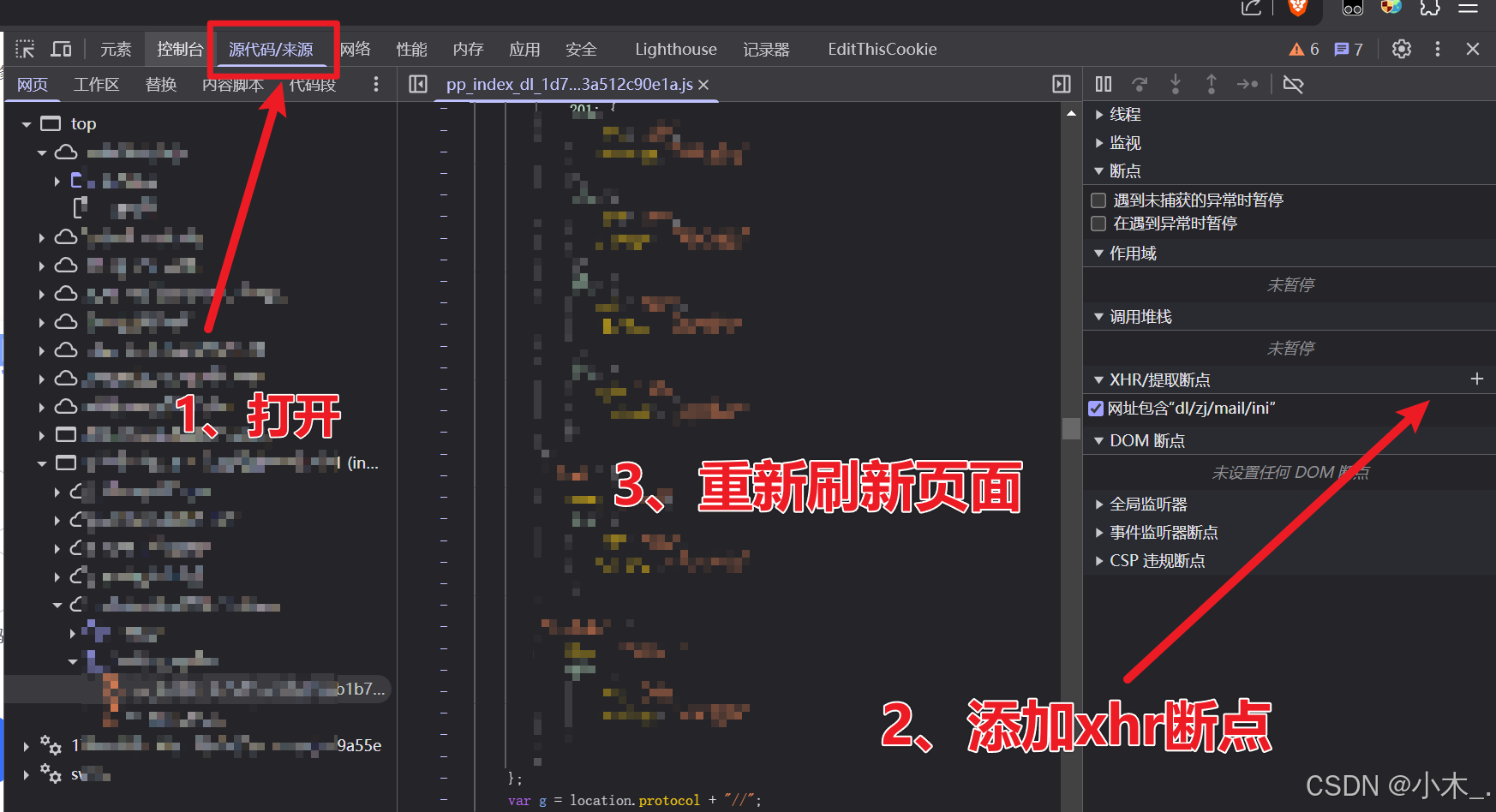The height and width of the screenshot is (812, 1496).
Task: Open browser extensions puzzle icon
Action: pos(1430,8)
